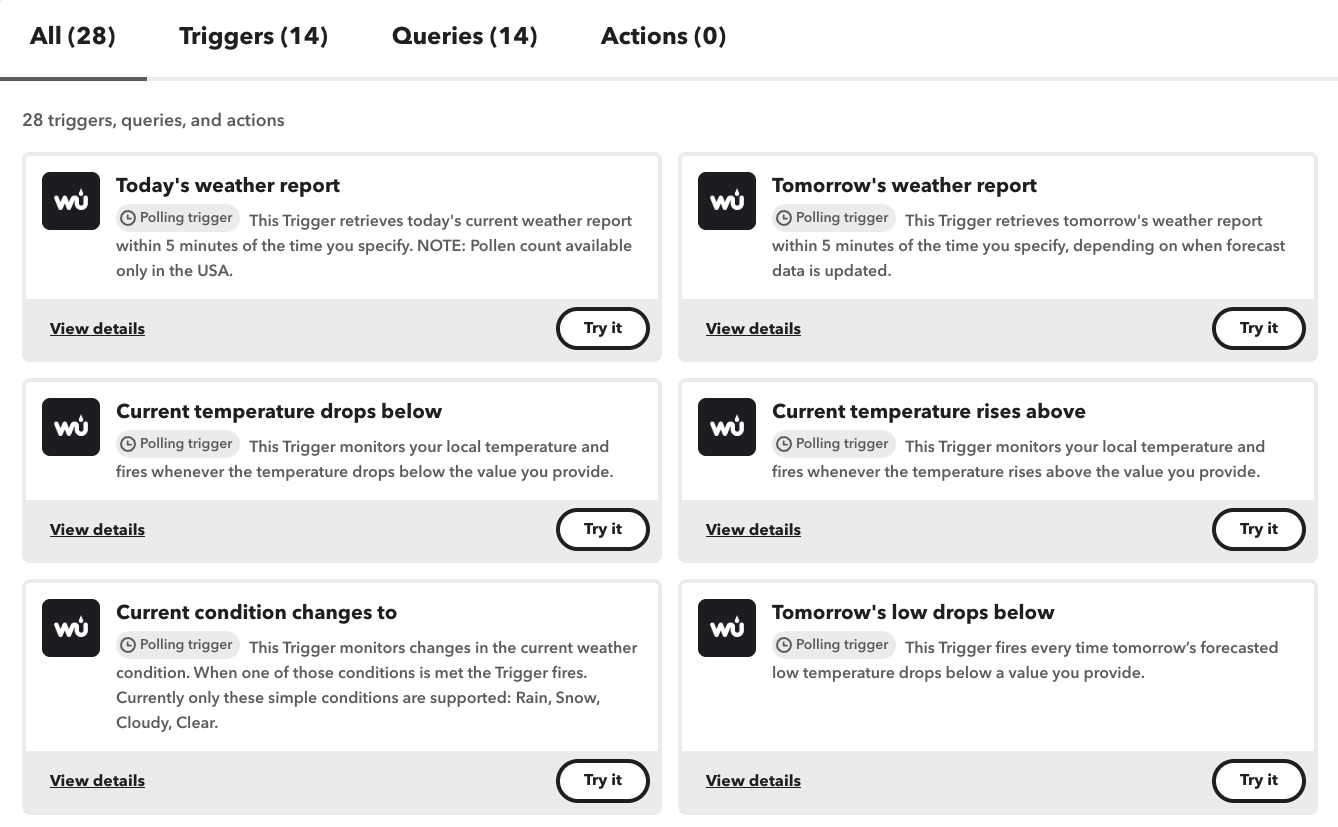This screenshot has height=827, width=1338.
Task: Open View details for Today's weather report
Action: (x=97, y=329)
